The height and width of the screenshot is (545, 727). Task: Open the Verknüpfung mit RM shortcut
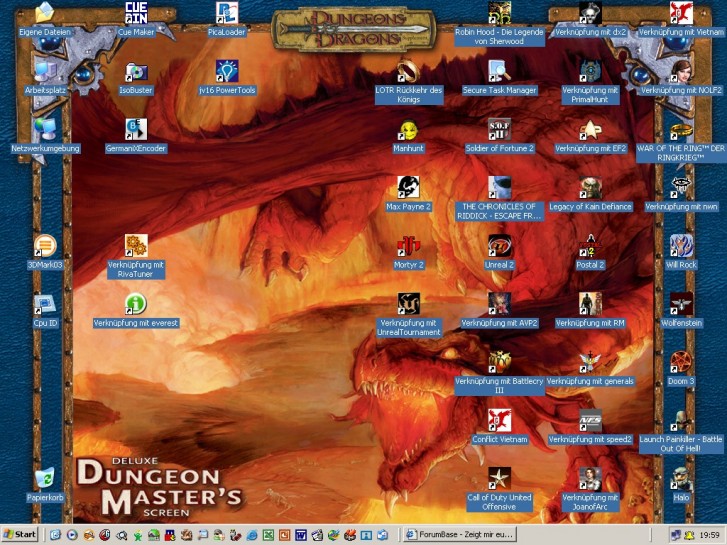[590, 304]
